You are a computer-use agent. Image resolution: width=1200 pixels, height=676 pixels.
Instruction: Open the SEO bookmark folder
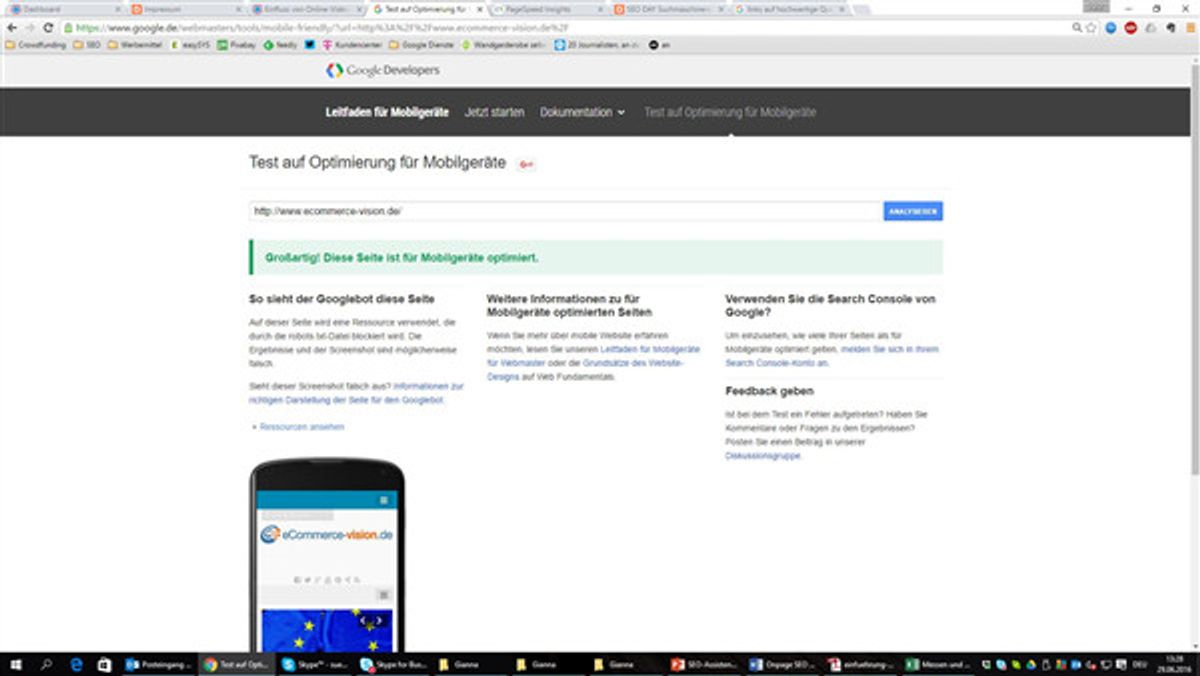coord(87,45)
